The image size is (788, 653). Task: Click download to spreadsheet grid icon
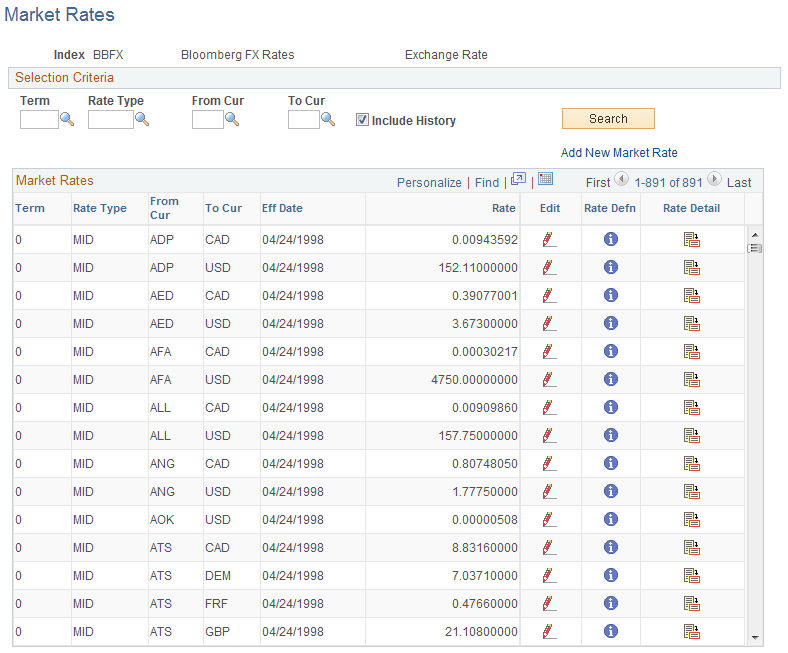pos(545,178)
